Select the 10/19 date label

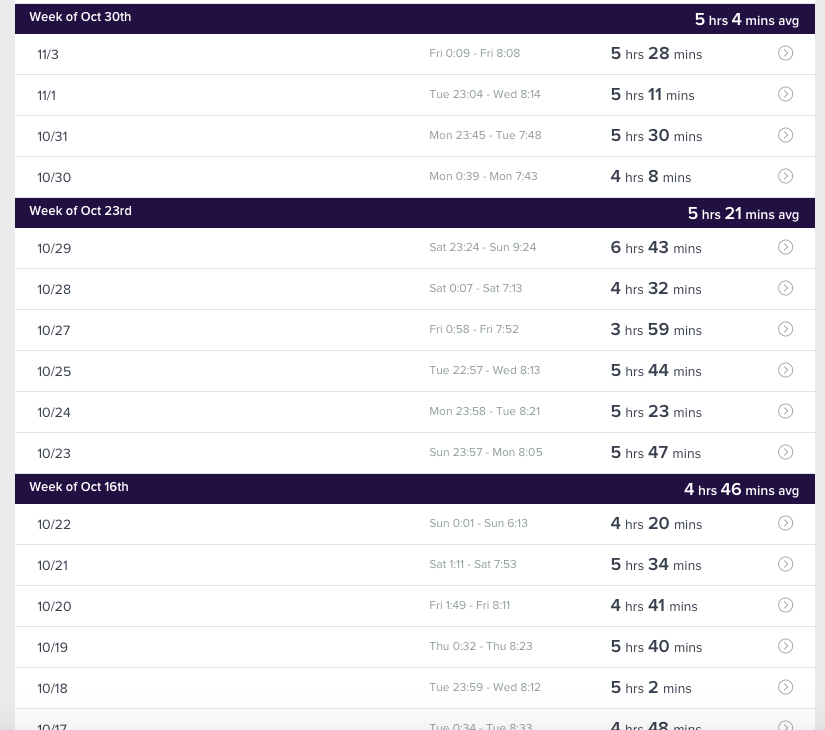pos(52,648)
